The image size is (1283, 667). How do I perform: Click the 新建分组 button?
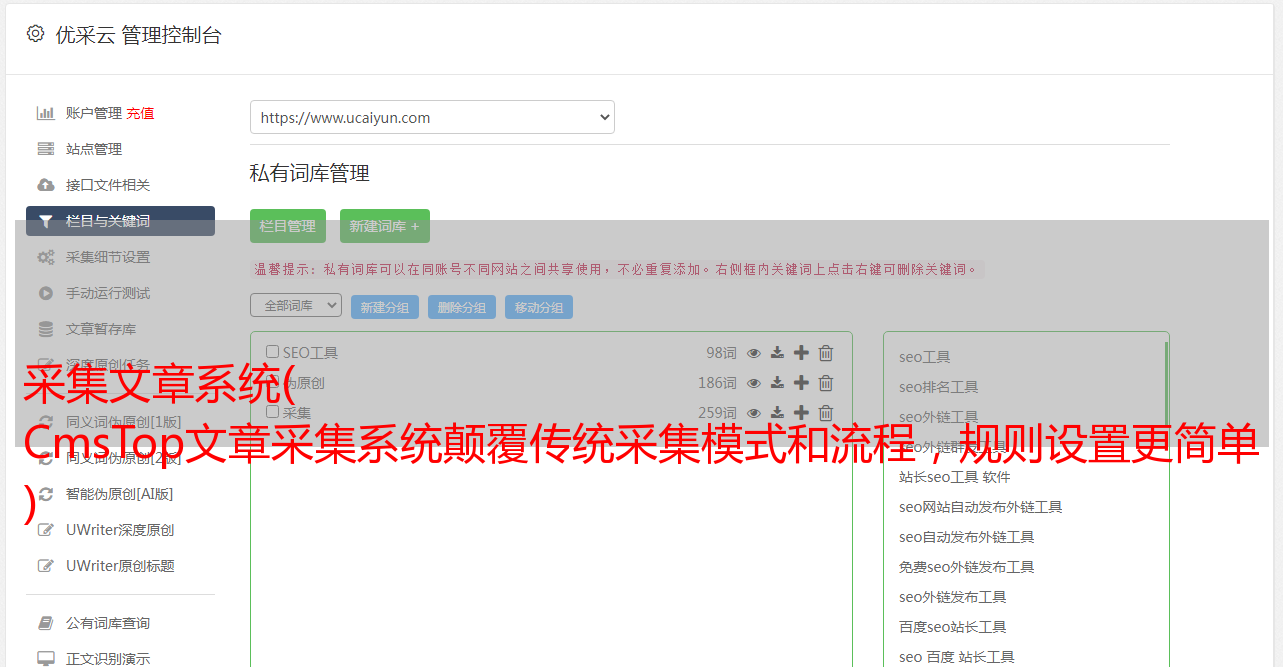click(385, 307)
